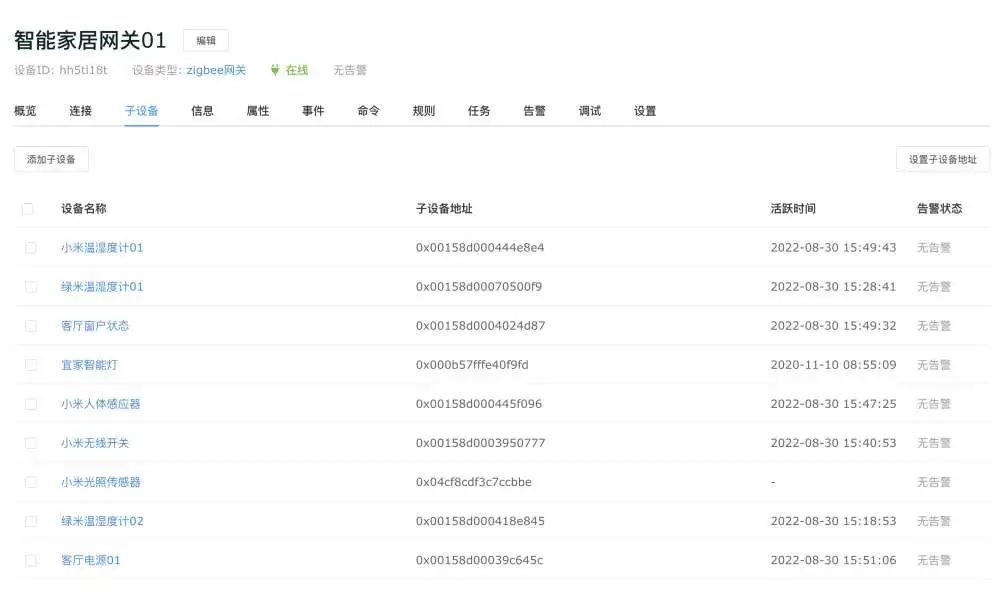Screen dimensions: 1000x600
Task: Select the checkbox for 小米无线开关
Action: click(x=31, y=443)
